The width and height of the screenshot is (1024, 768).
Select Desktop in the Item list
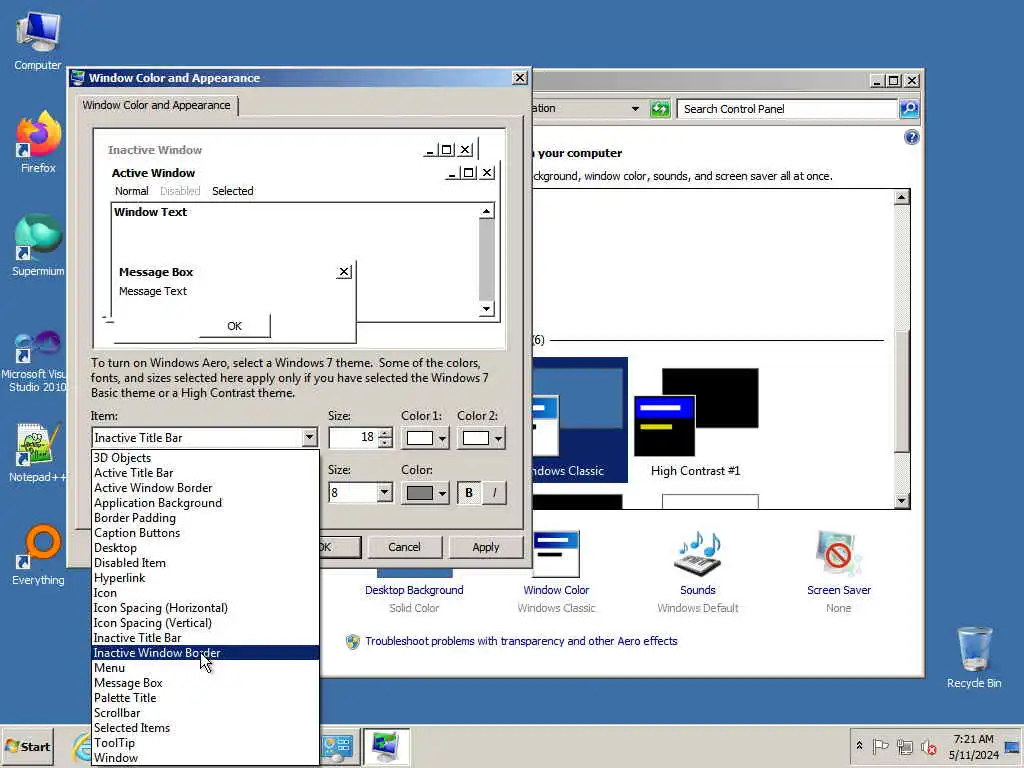205,548
